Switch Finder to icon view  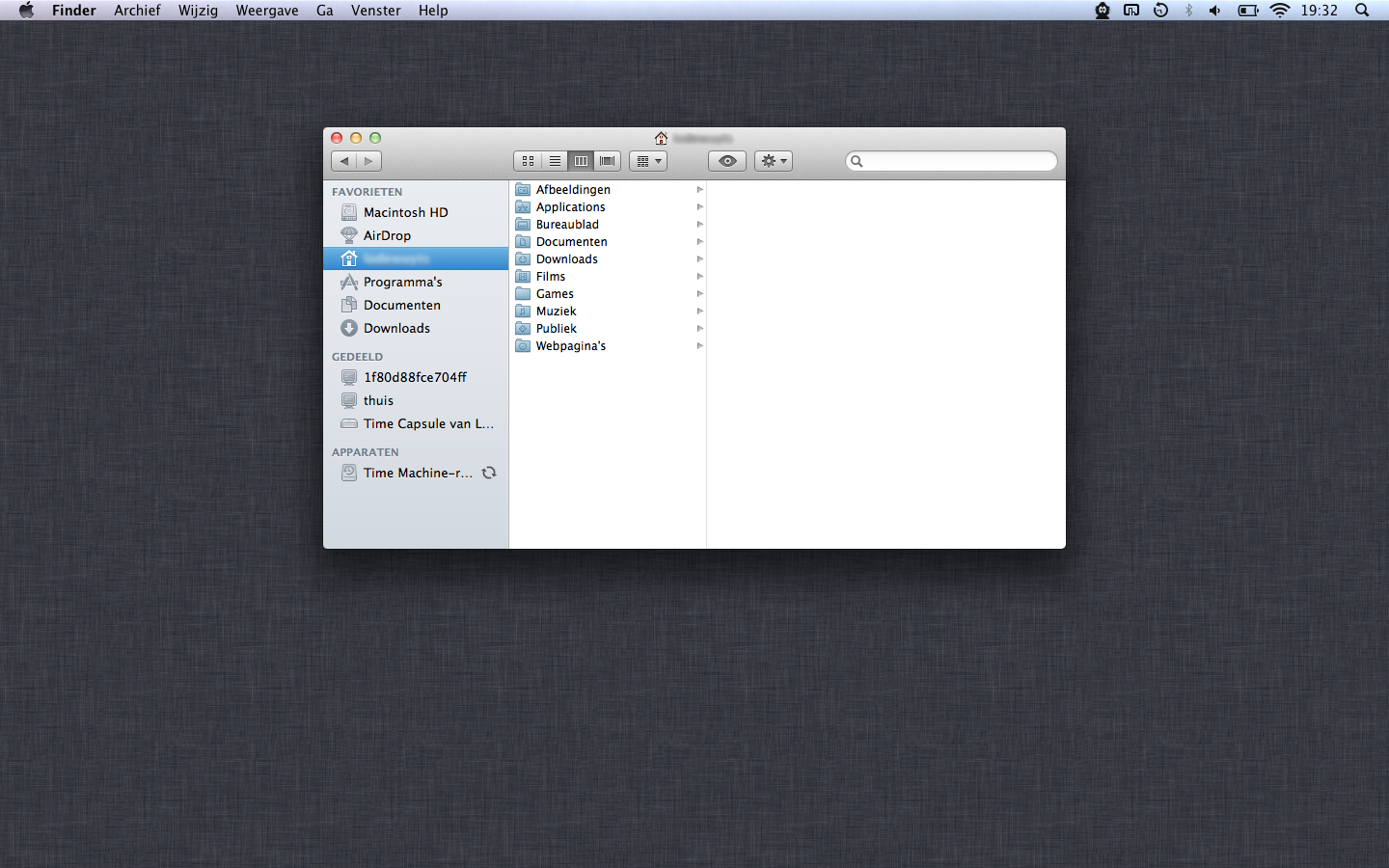tap(528, 161)
